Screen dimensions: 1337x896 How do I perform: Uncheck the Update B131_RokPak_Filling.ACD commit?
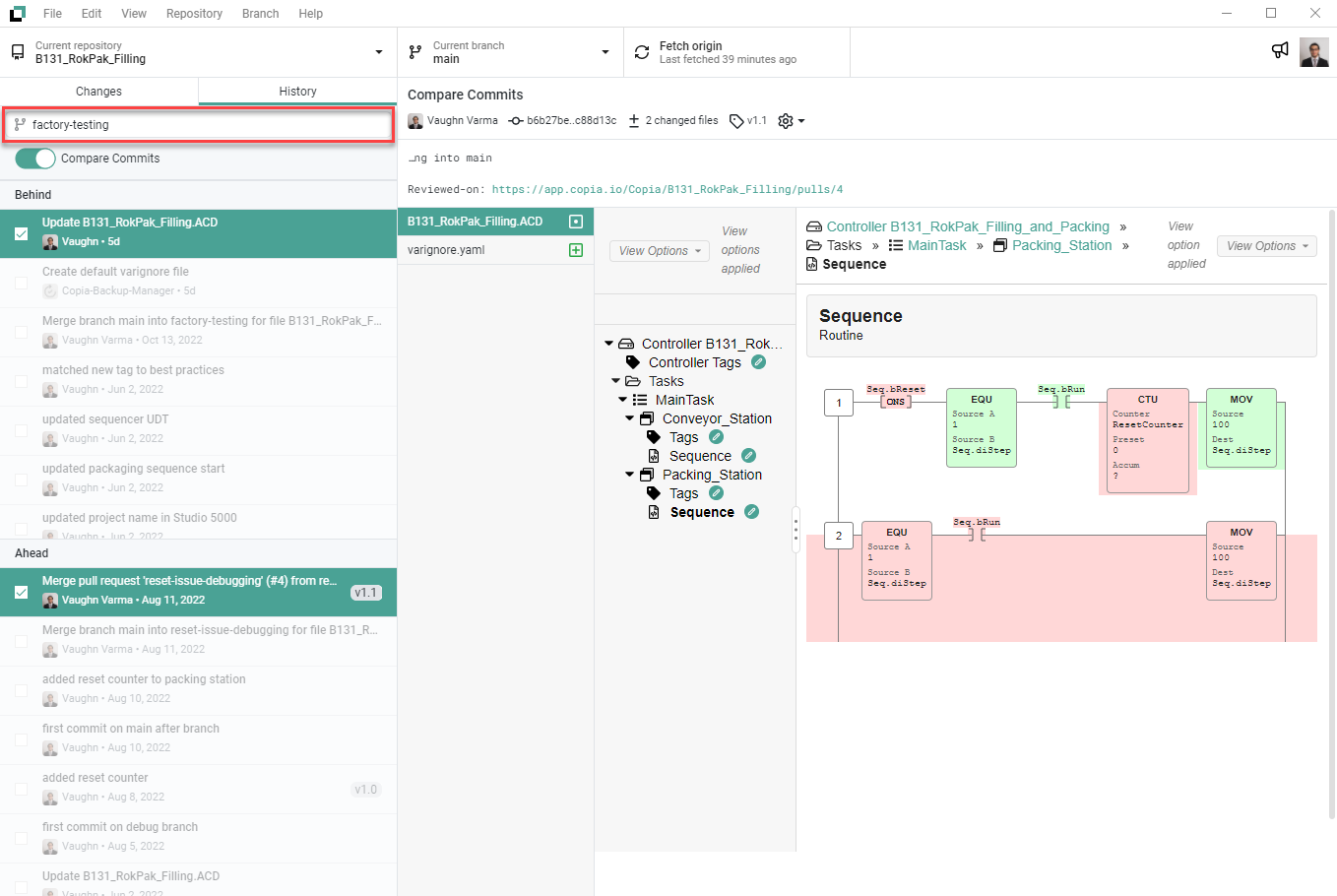22,233
